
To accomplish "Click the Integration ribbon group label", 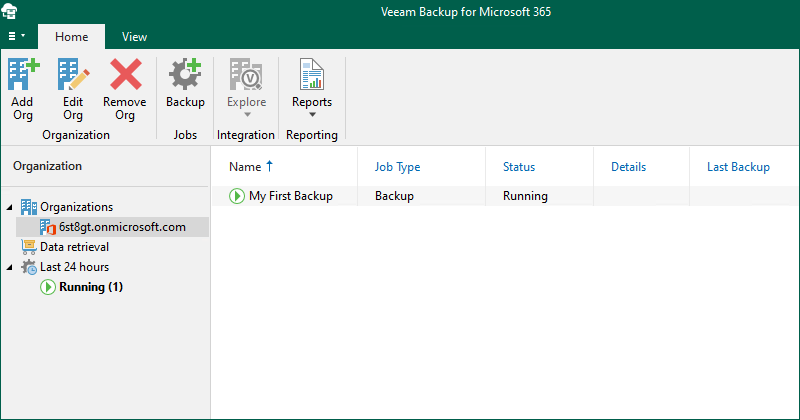I will 246,135.
